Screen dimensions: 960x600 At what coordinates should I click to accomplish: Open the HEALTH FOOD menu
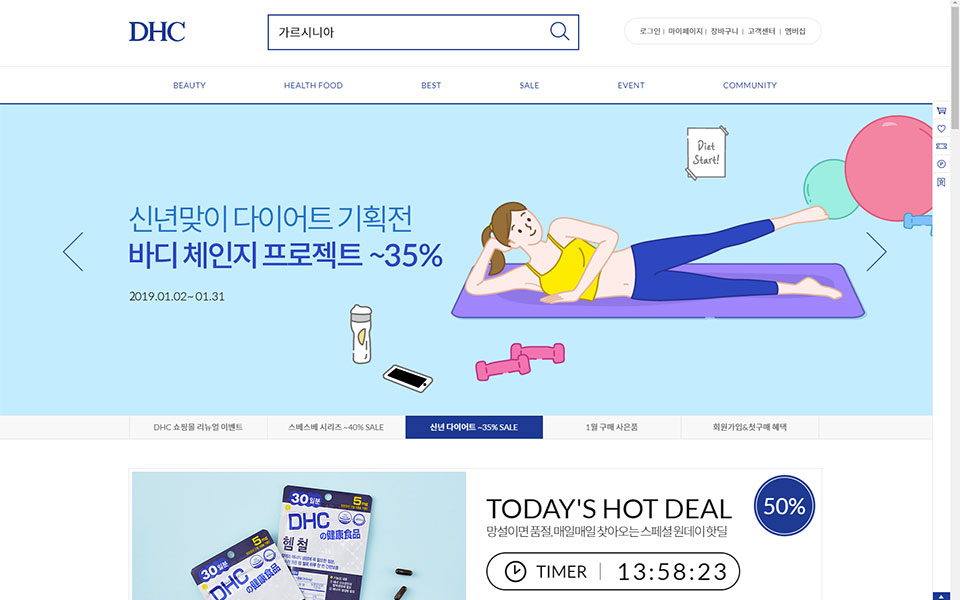pyautogui.click(x=313, y=85)
